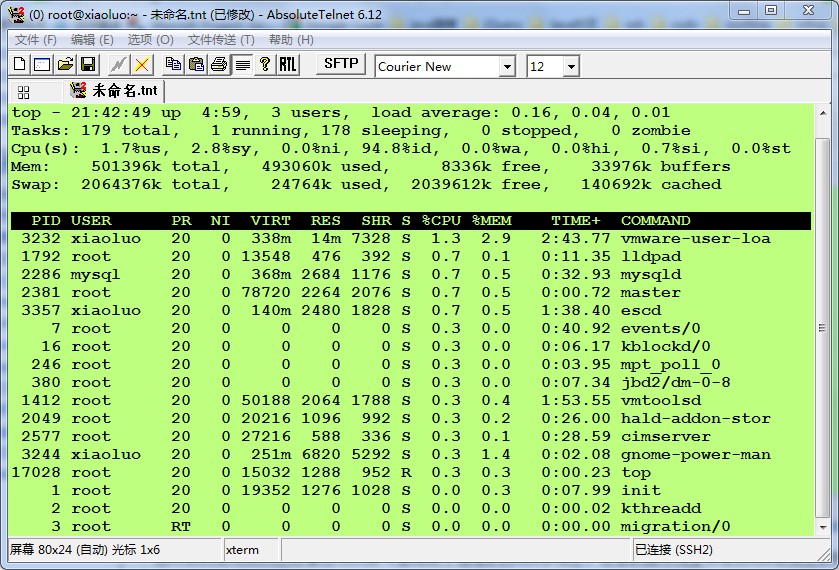Screen dimensions: 839x570
Task: Click the mysqld command text
Action: 651,275
